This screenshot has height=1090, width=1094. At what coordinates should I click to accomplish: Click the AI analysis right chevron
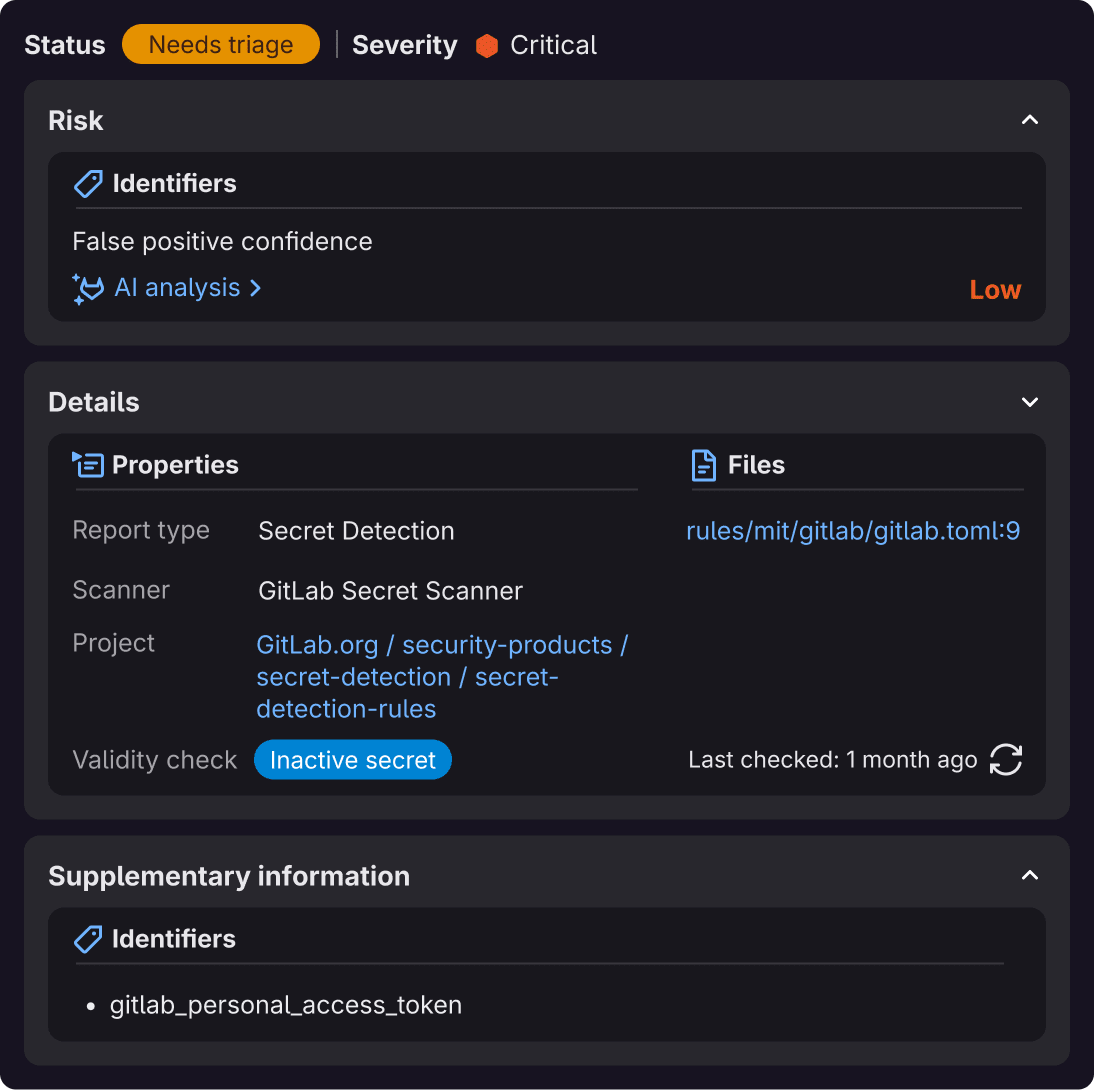coord(255,288)
